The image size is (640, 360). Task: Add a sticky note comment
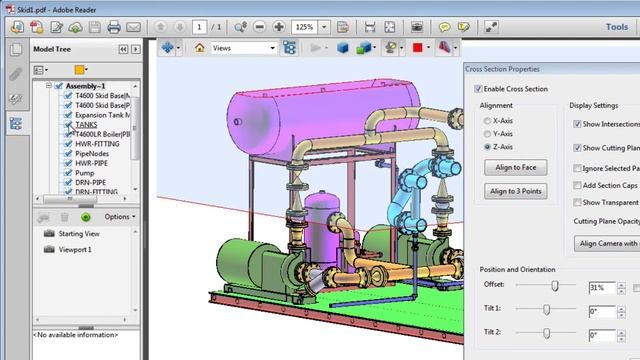(x=444, y=27)
